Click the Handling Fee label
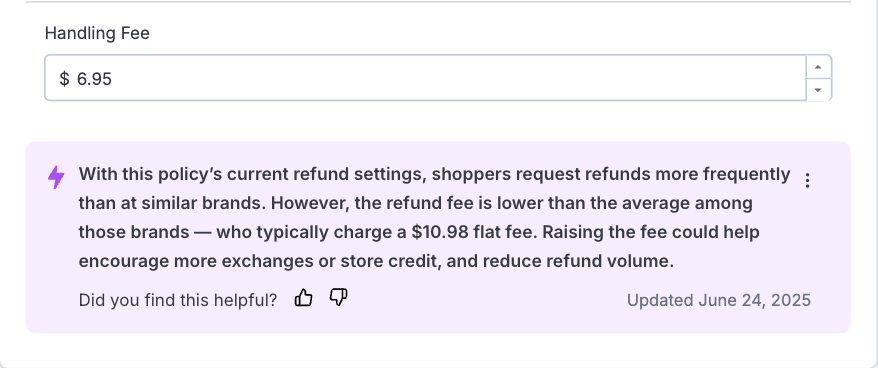Image resolution: width=878 pixels, height=368 pixels. (97, 34)
